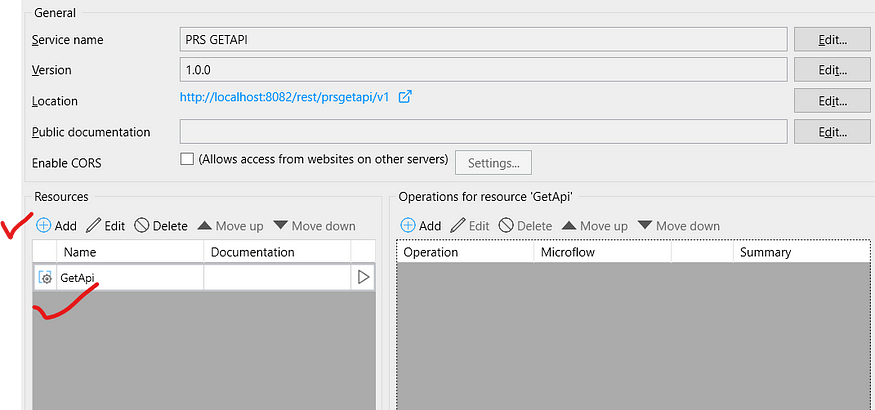Move resource up in Resources list
Screen dimensions: 875x410
(x=229, y=226)
